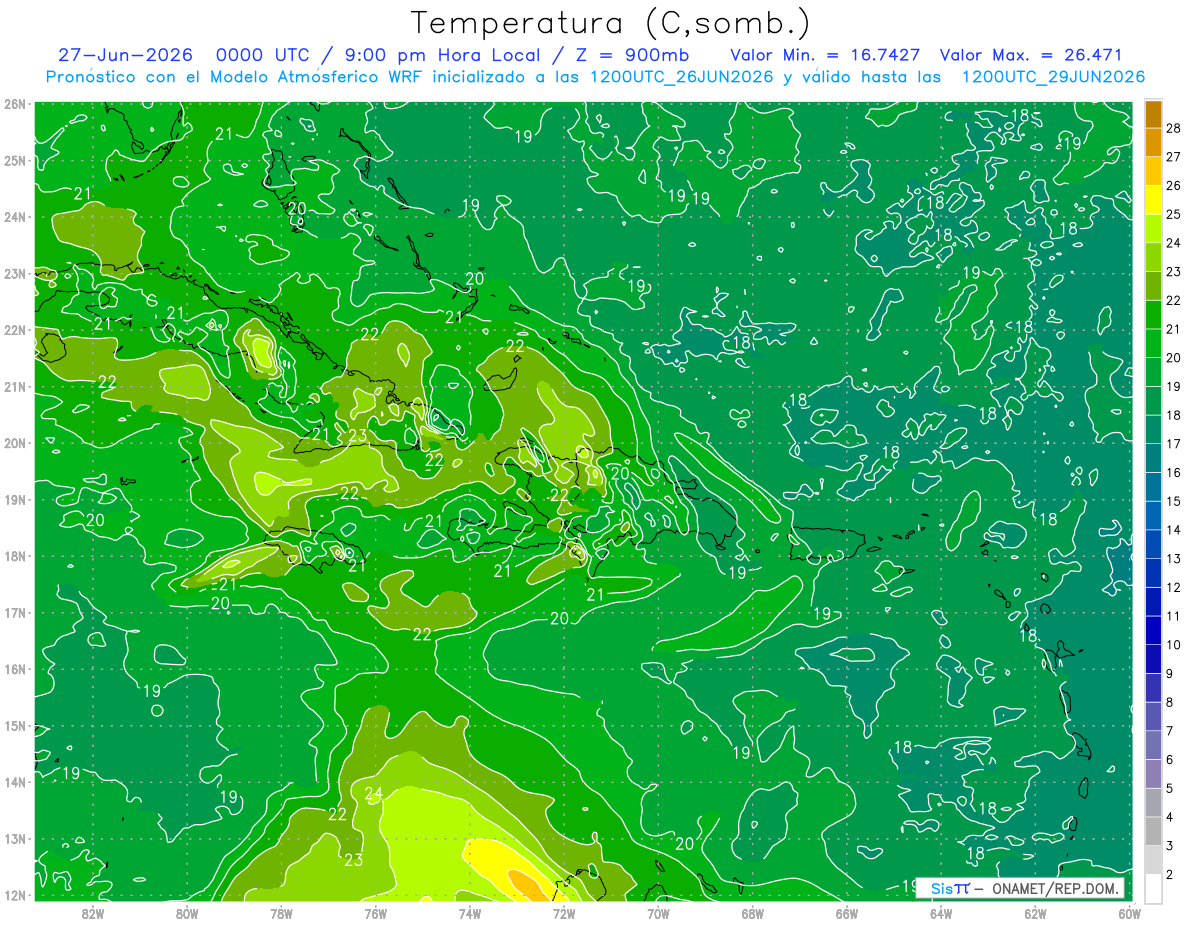Click the "74W" longitude axis label
Screen dimensions: 1200x927
[x=470, y=912]
